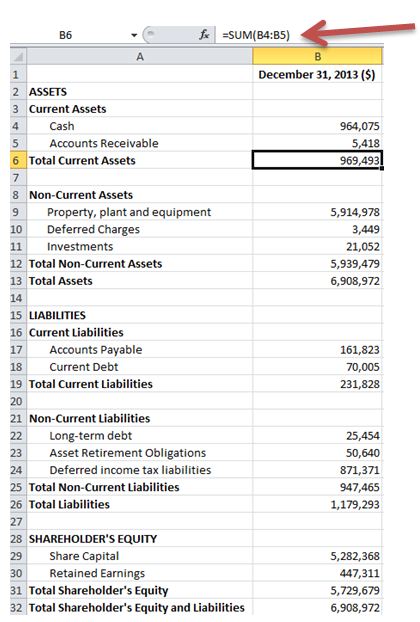
Task: Select the Property, plant and equipment cell
Action: (140, 212)
